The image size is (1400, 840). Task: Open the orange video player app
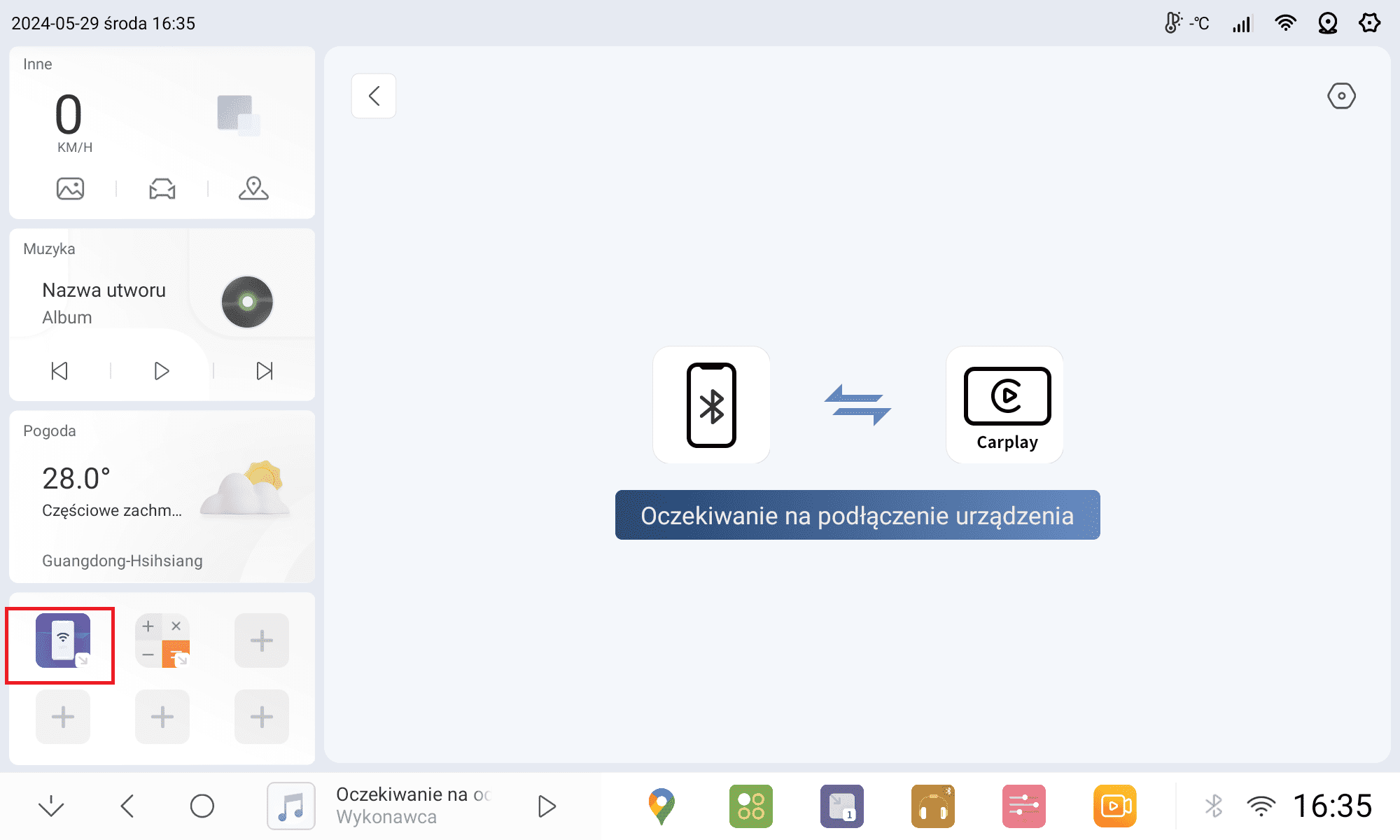point(1115,806)
